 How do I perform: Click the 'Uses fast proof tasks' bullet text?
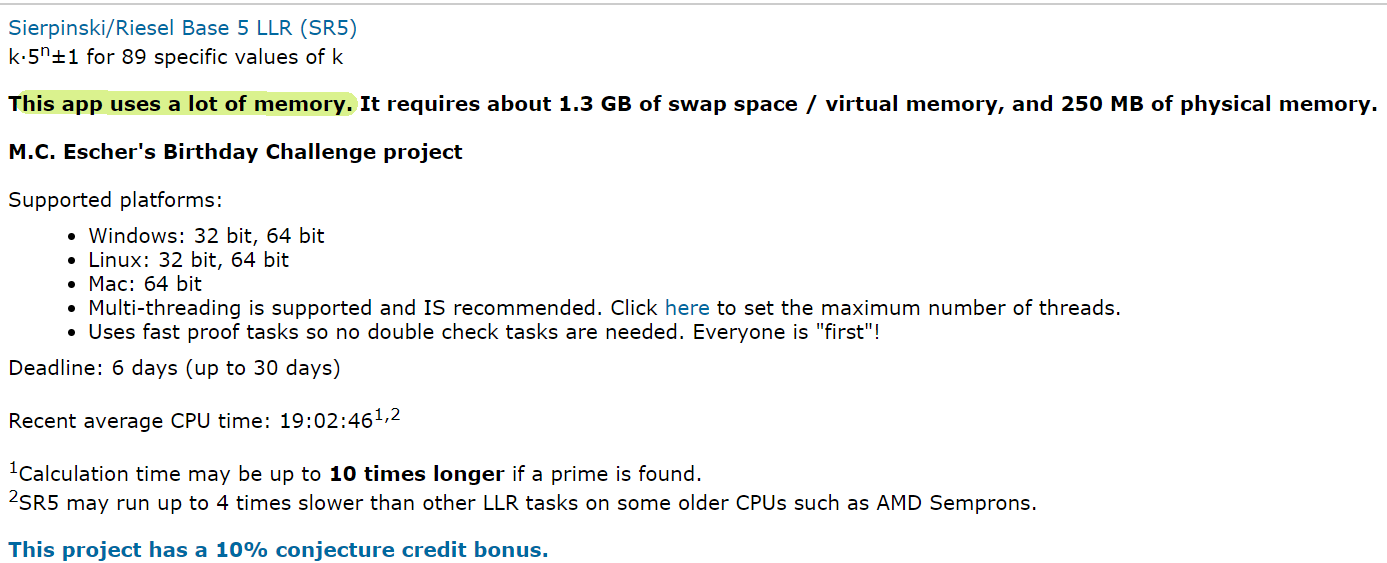coord(484,332)
